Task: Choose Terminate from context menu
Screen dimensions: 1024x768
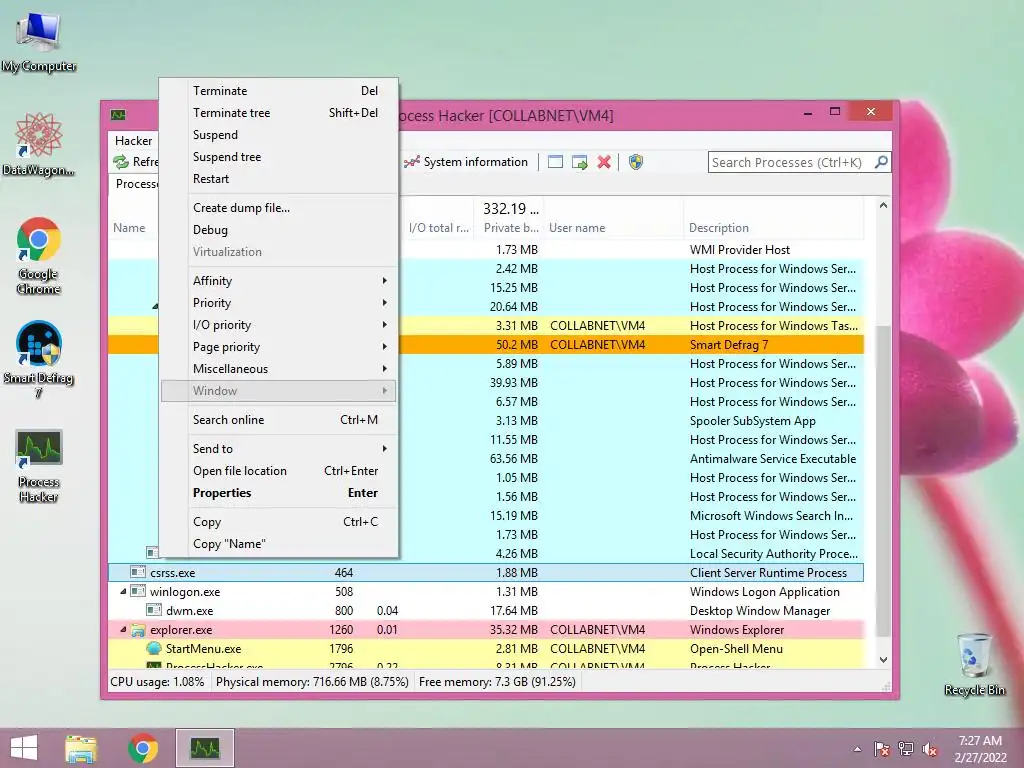Action: pos(278,91)
